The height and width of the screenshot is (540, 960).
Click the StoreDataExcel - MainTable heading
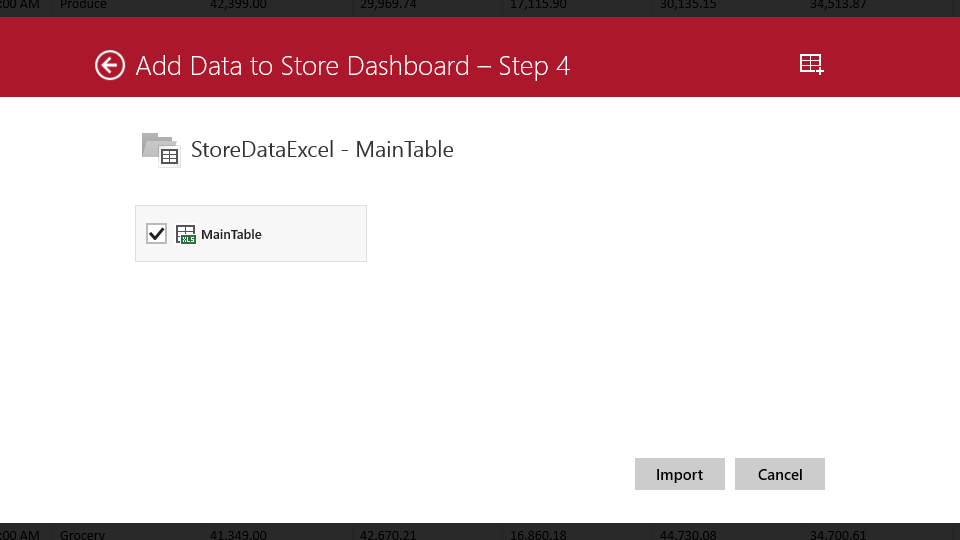(321, 150)
